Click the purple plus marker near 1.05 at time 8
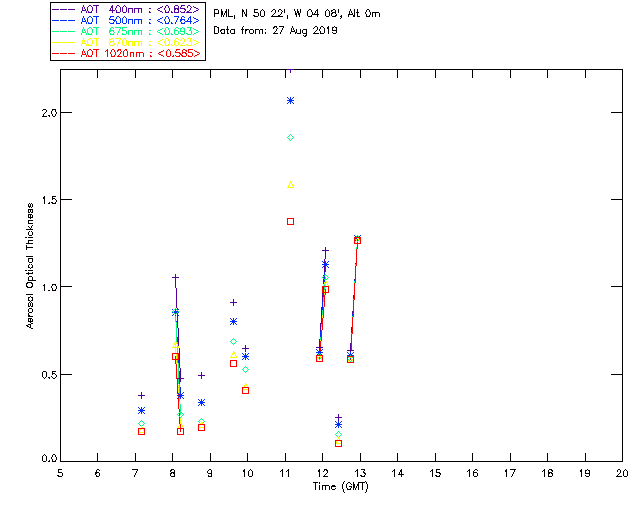The image size is (640, 512). click(175, 278)
